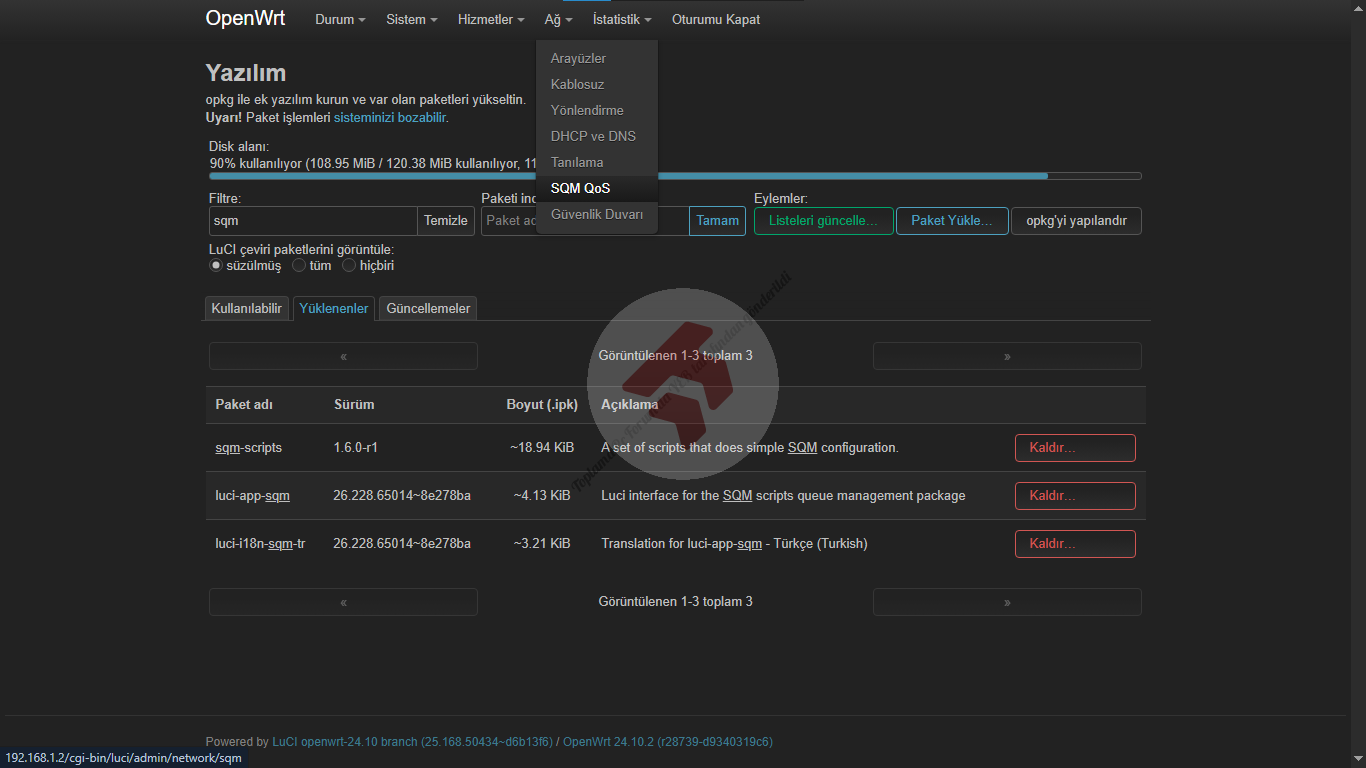Image resolution: width=1366 pixels, height=768 pixels.
Task: Confirm package install with Tamam button
Action: tap(717, 221)
